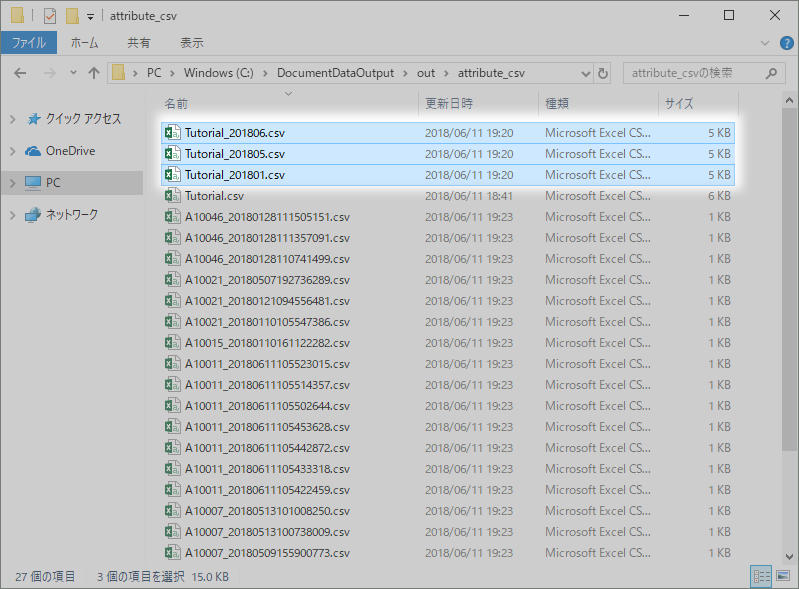799x589 pixels.
Task: Click the icon of A10011_20180611105502644.csv
Action: click(x=172, y=406)
